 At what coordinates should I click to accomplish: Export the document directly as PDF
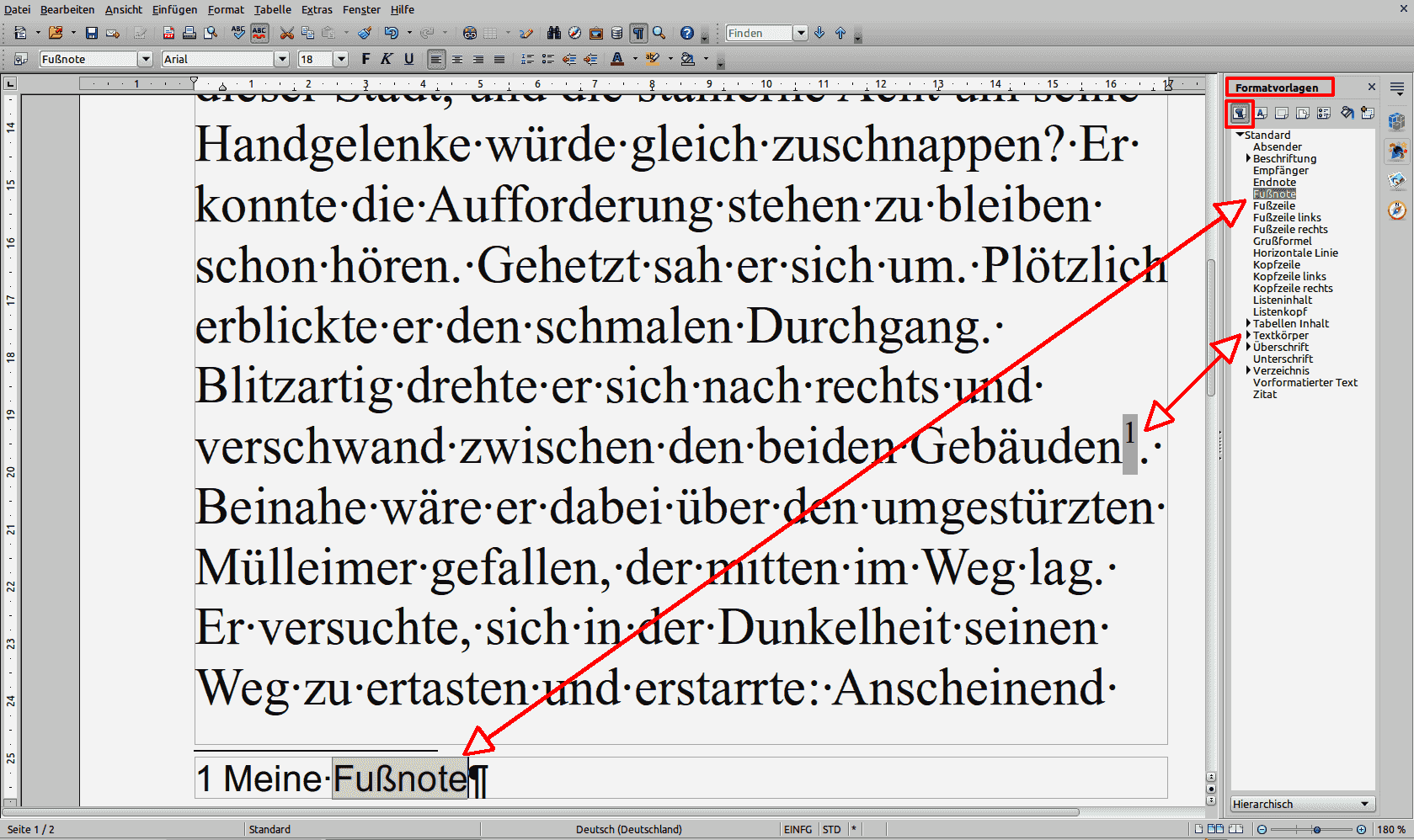pyautogui.click(x=168, y=33)
